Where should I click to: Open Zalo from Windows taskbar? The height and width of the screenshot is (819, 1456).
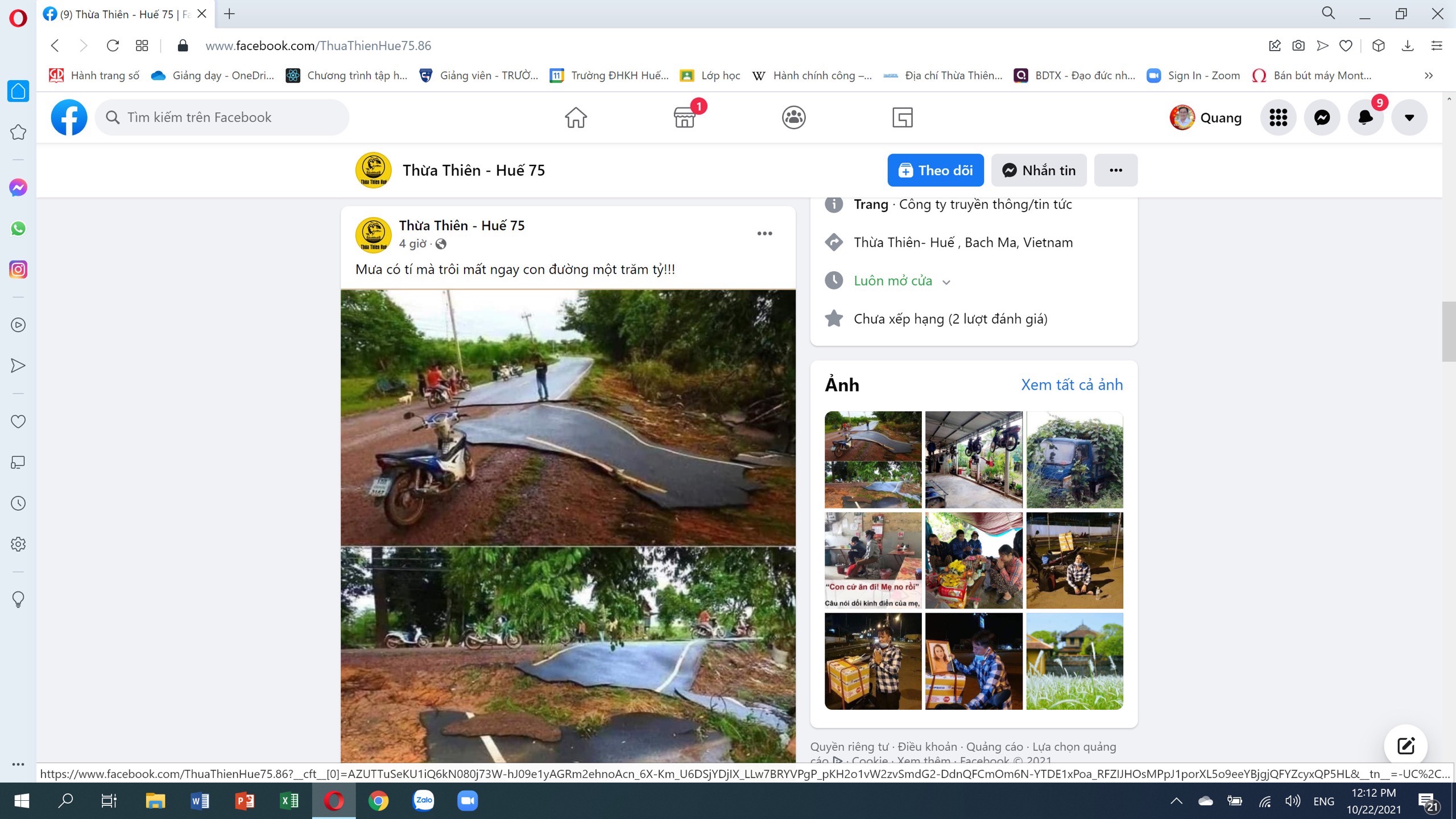coord(423,801)
